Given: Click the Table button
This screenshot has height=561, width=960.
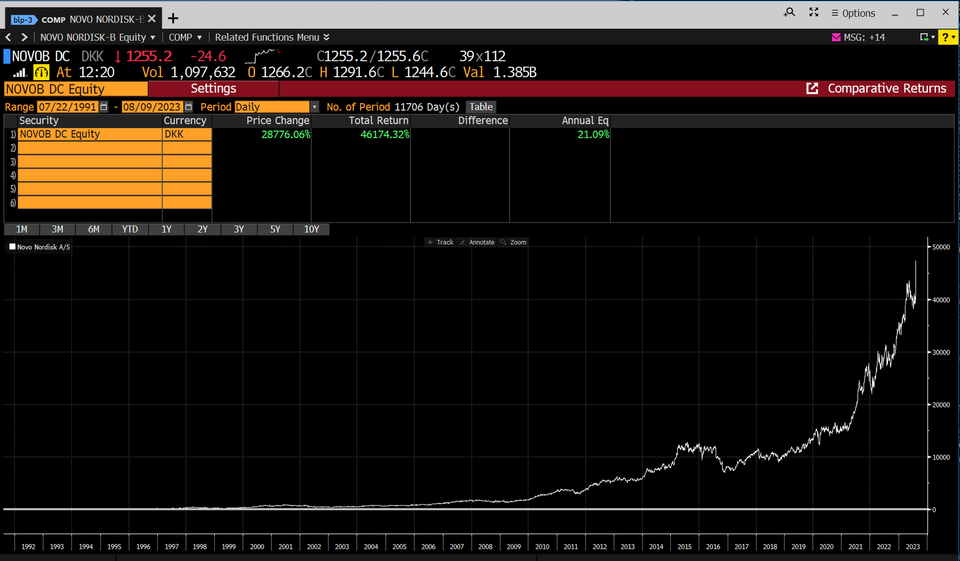Looking at the screenshot, I should tap(481, 107).
